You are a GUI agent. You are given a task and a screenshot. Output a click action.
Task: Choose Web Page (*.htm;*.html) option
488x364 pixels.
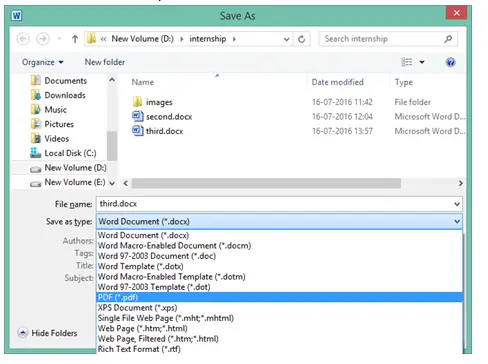279,328
